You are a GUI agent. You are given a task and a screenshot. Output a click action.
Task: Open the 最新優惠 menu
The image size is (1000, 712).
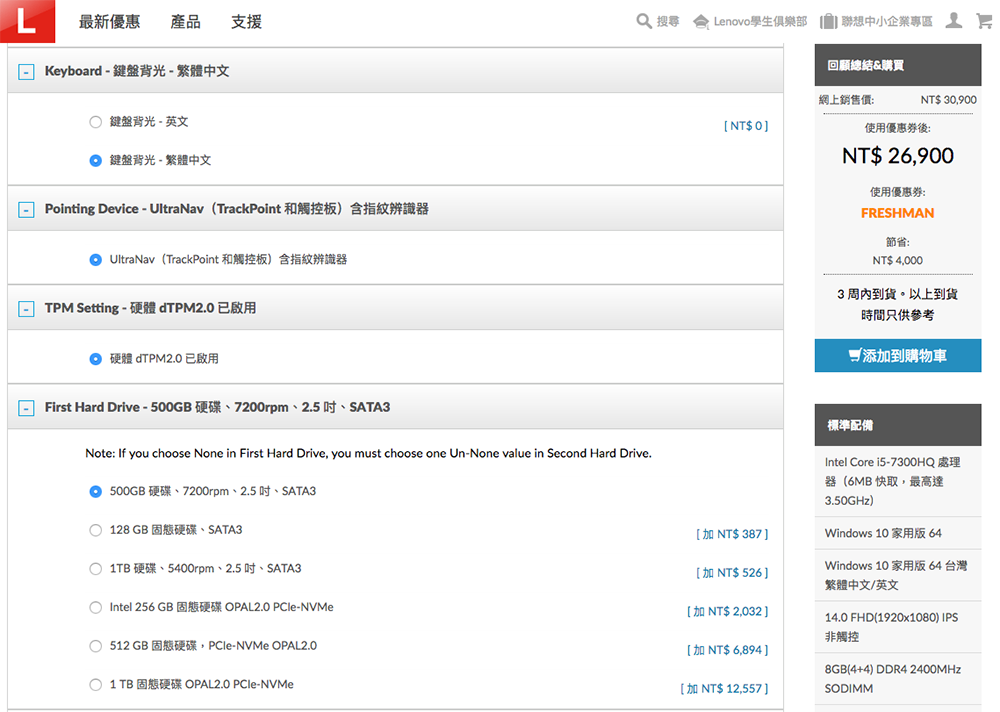(109, 22)
